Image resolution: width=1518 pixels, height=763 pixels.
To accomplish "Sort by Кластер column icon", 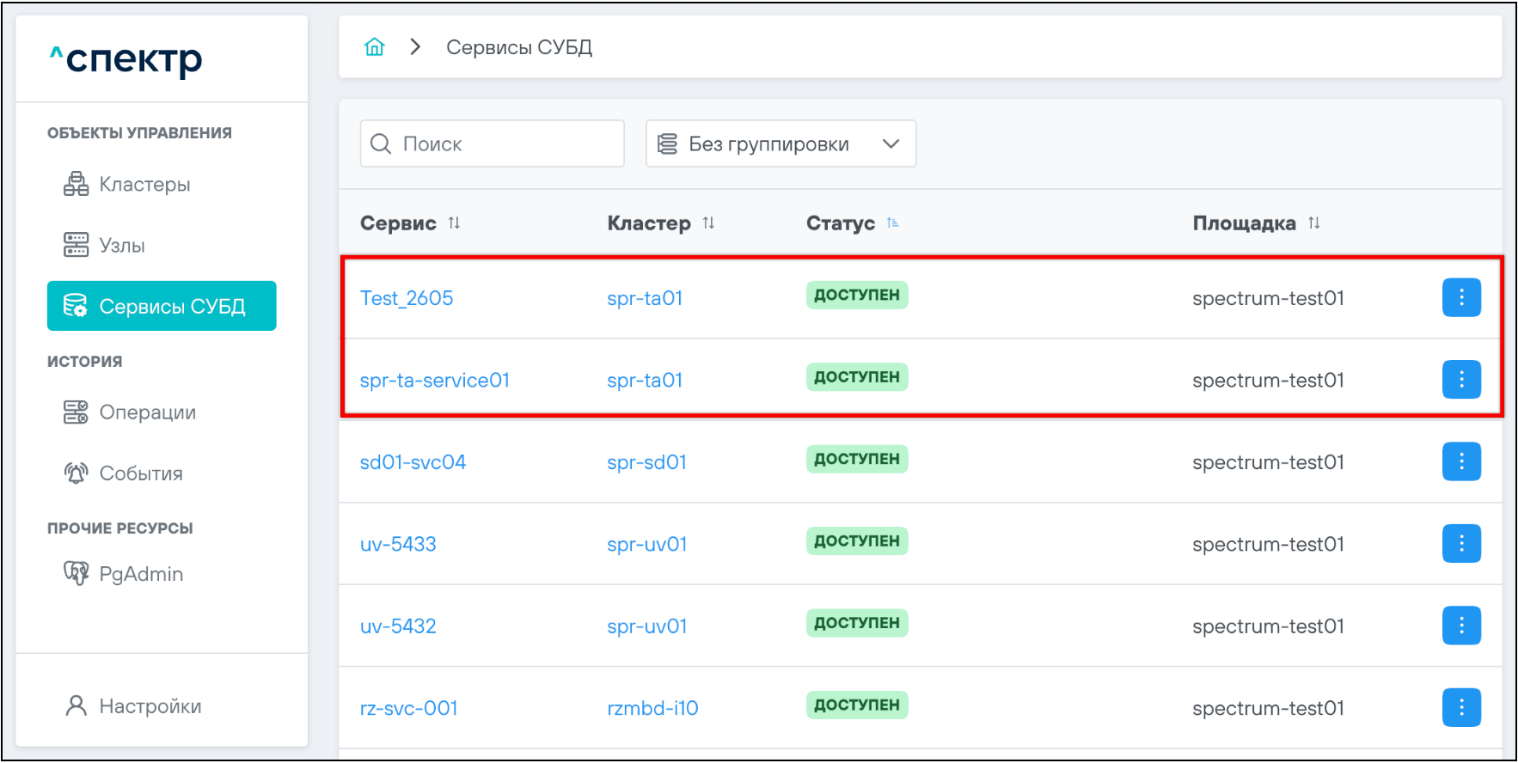I will [x=708, y=223].
